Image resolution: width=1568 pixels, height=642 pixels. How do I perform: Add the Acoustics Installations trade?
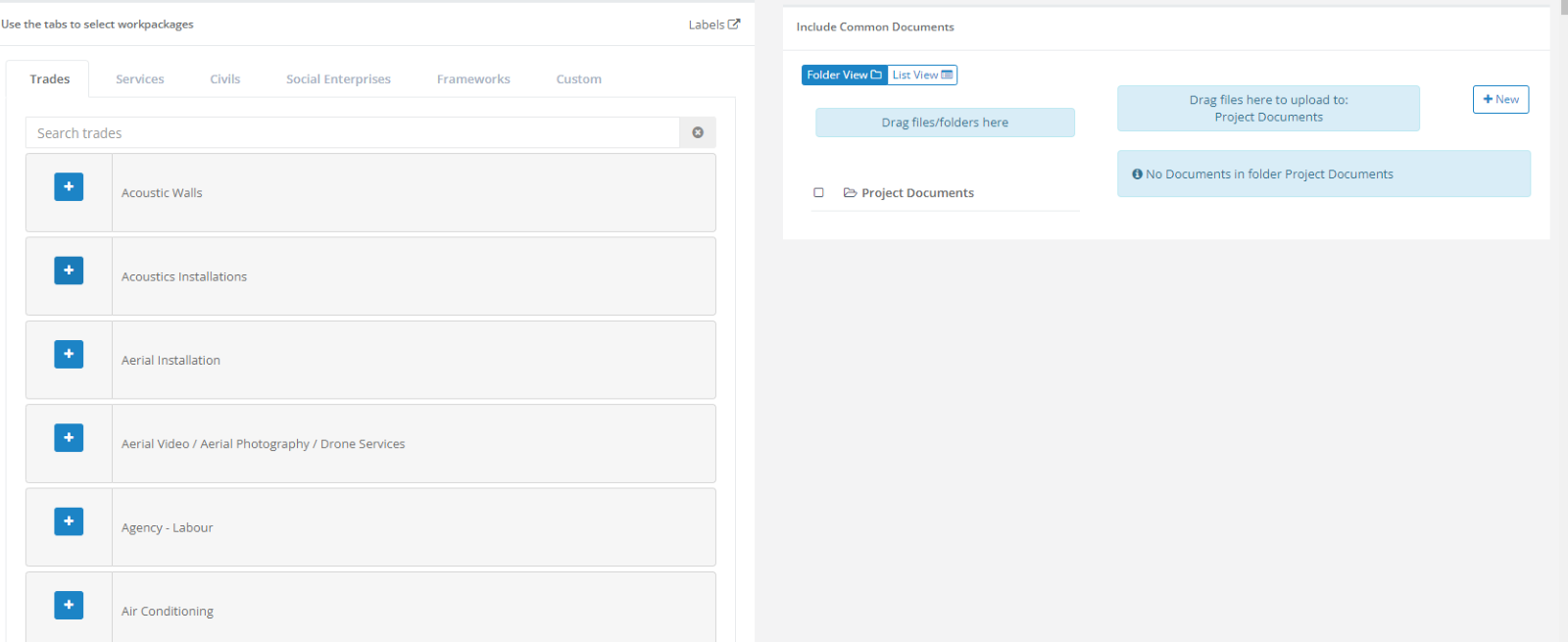69,271
